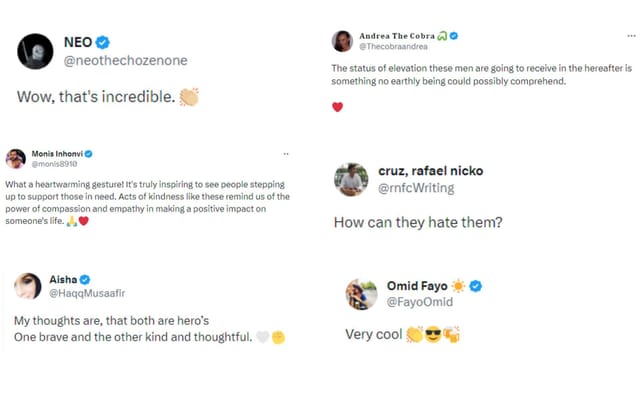The width and height of the screenshot is (640, 400).
Task: Open the @neothechozenone handle link
Action: (126, 61)
